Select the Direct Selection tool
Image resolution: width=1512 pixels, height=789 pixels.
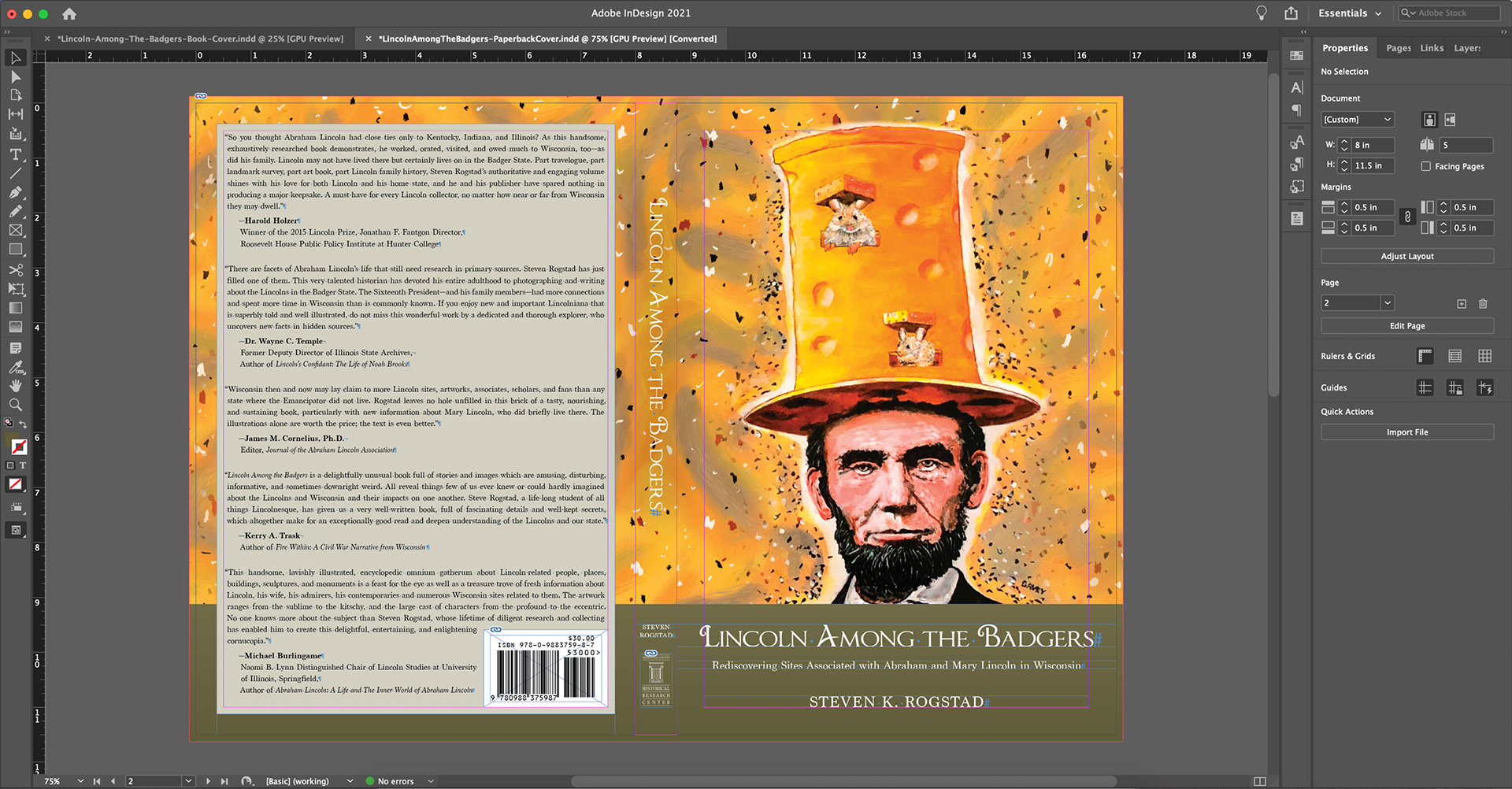tap(15, 76)
